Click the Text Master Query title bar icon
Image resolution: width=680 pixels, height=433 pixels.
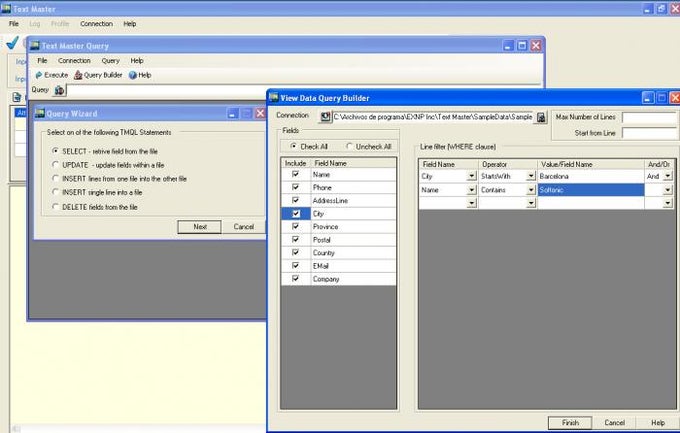click(x=35, y=46)
